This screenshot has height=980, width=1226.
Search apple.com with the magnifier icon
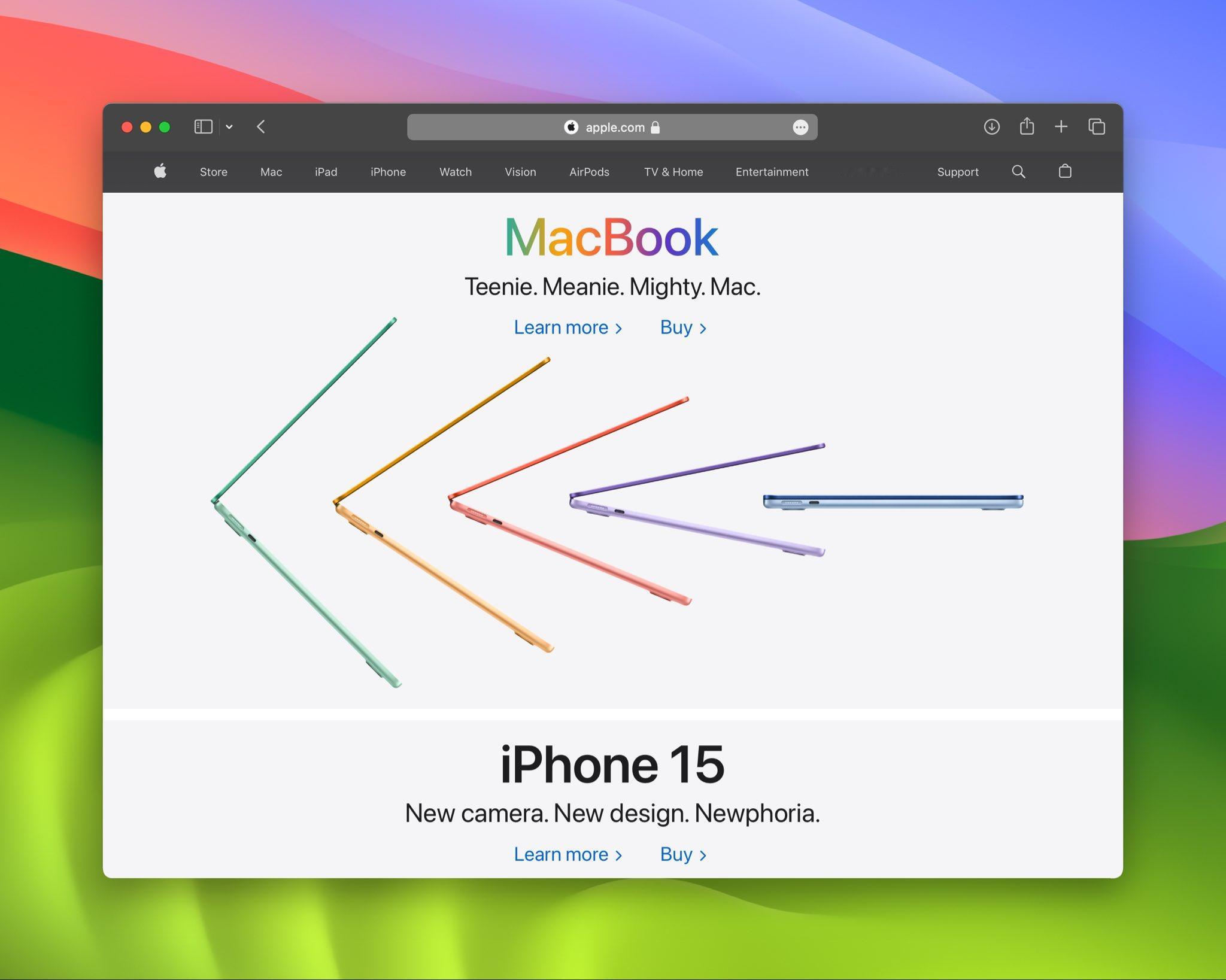(x=1018, y=172)
